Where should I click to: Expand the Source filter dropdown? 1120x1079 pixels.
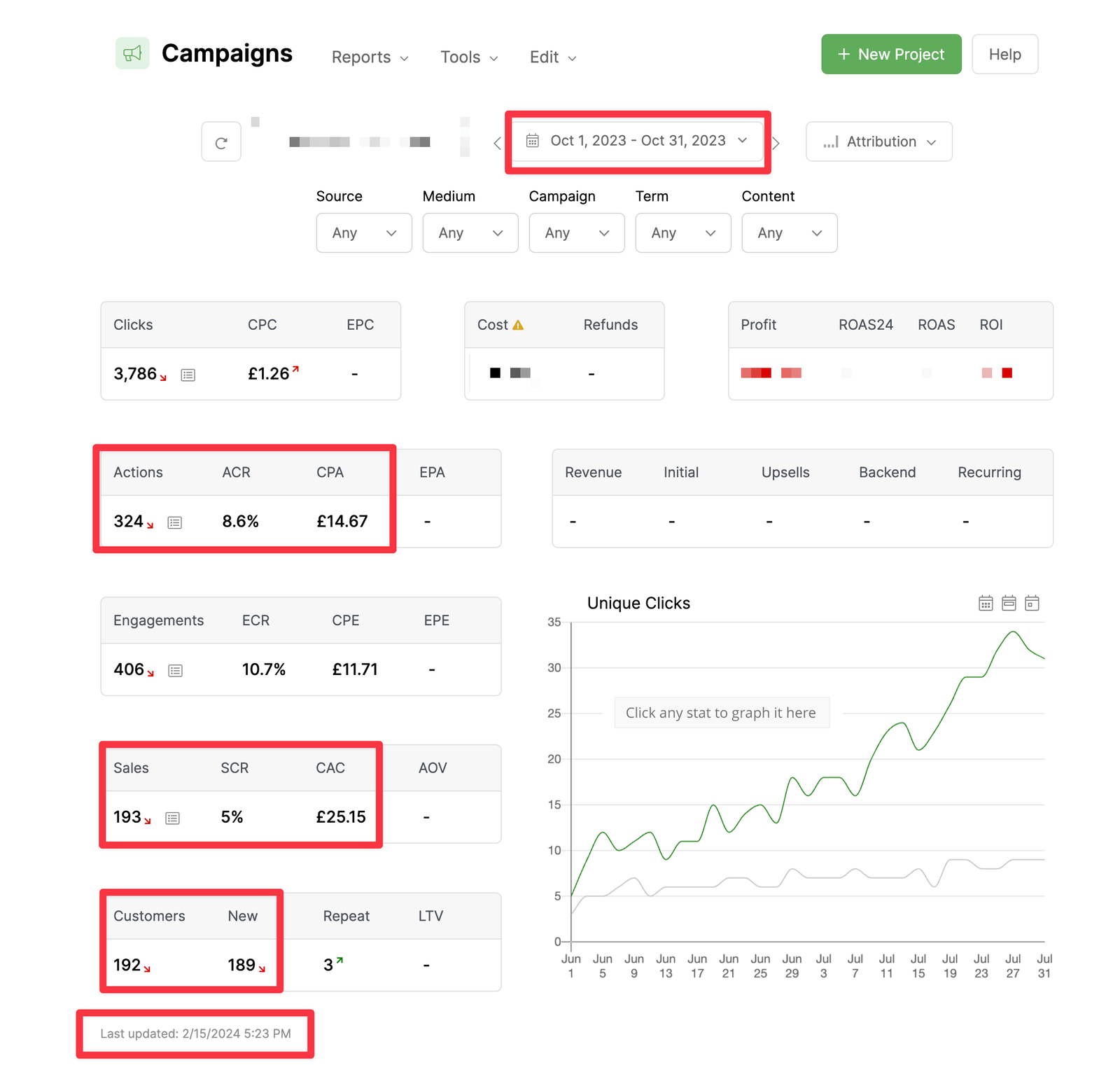364,233
